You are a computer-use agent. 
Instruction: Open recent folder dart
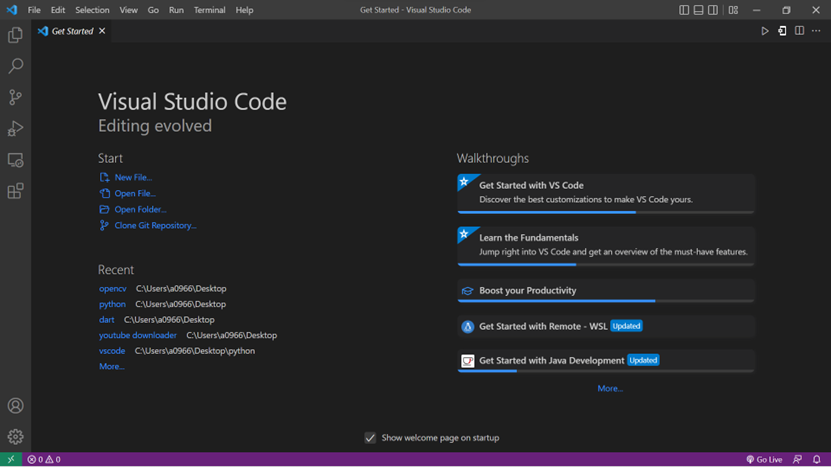pos(107,320)
